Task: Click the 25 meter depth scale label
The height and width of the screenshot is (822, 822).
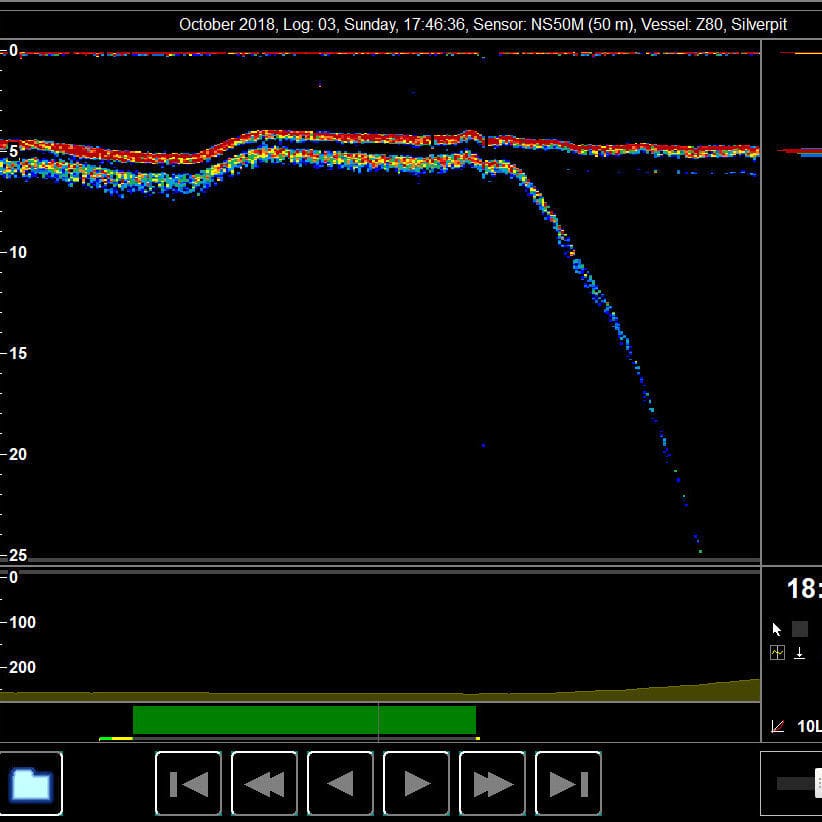Action: pos(16,554)
